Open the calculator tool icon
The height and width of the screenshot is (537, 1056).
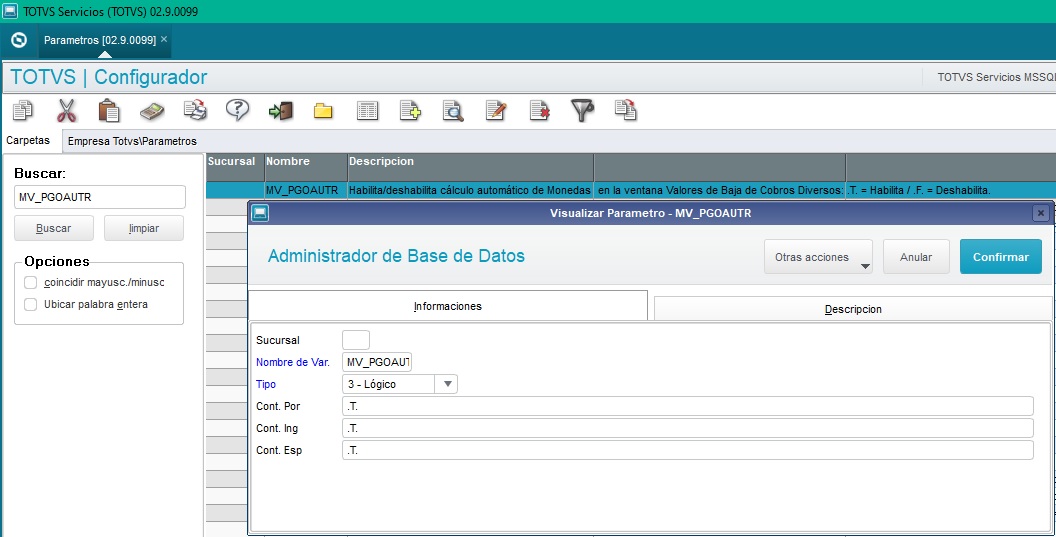(152, 110)
